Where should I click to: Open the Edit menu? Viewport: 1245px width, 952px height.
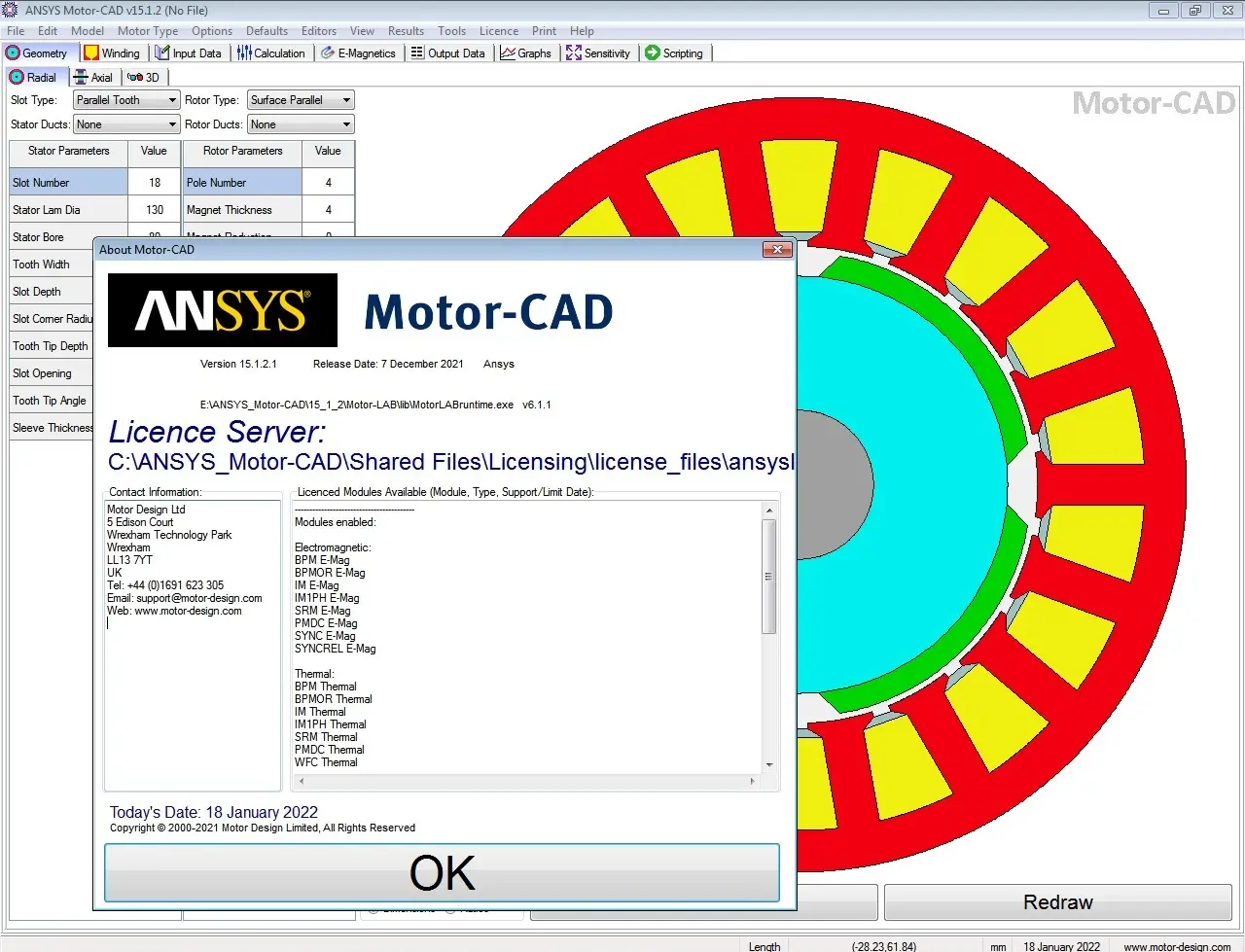[x=48, y=31]
